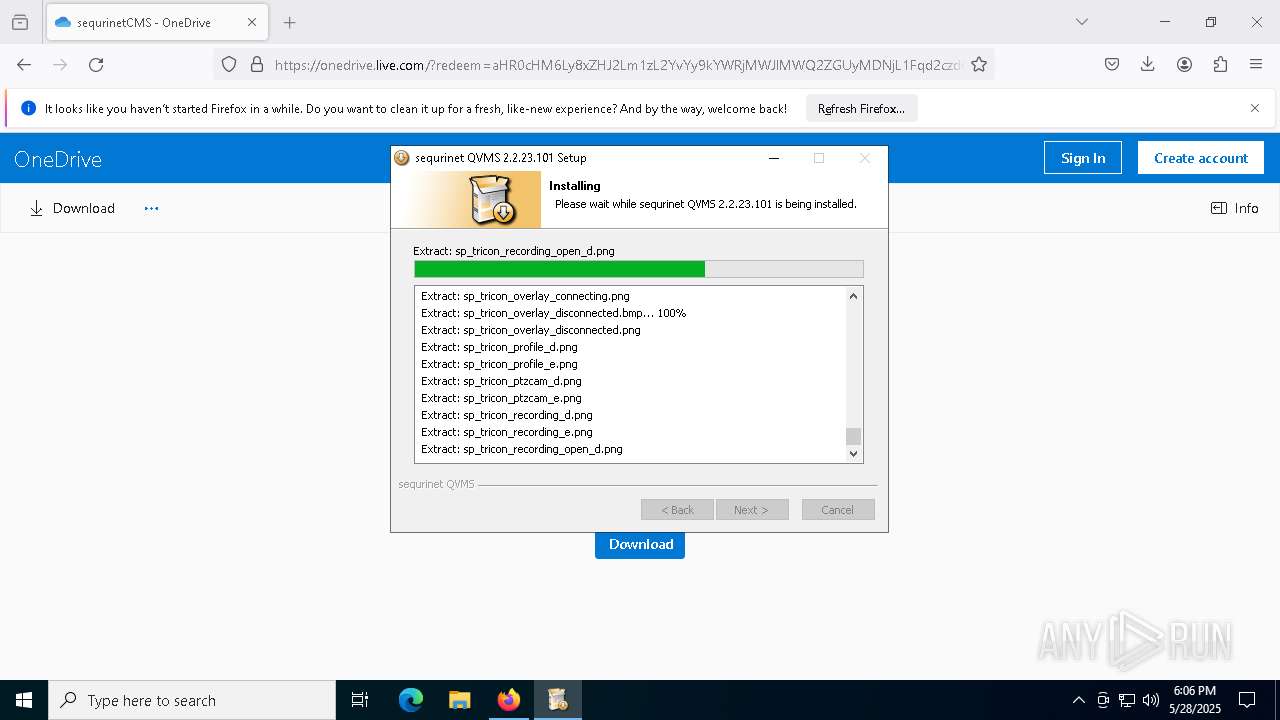Viewport: 1280px width, 720px height.
Task: Save page to Pocket
Action: (x=1112, y=64)
